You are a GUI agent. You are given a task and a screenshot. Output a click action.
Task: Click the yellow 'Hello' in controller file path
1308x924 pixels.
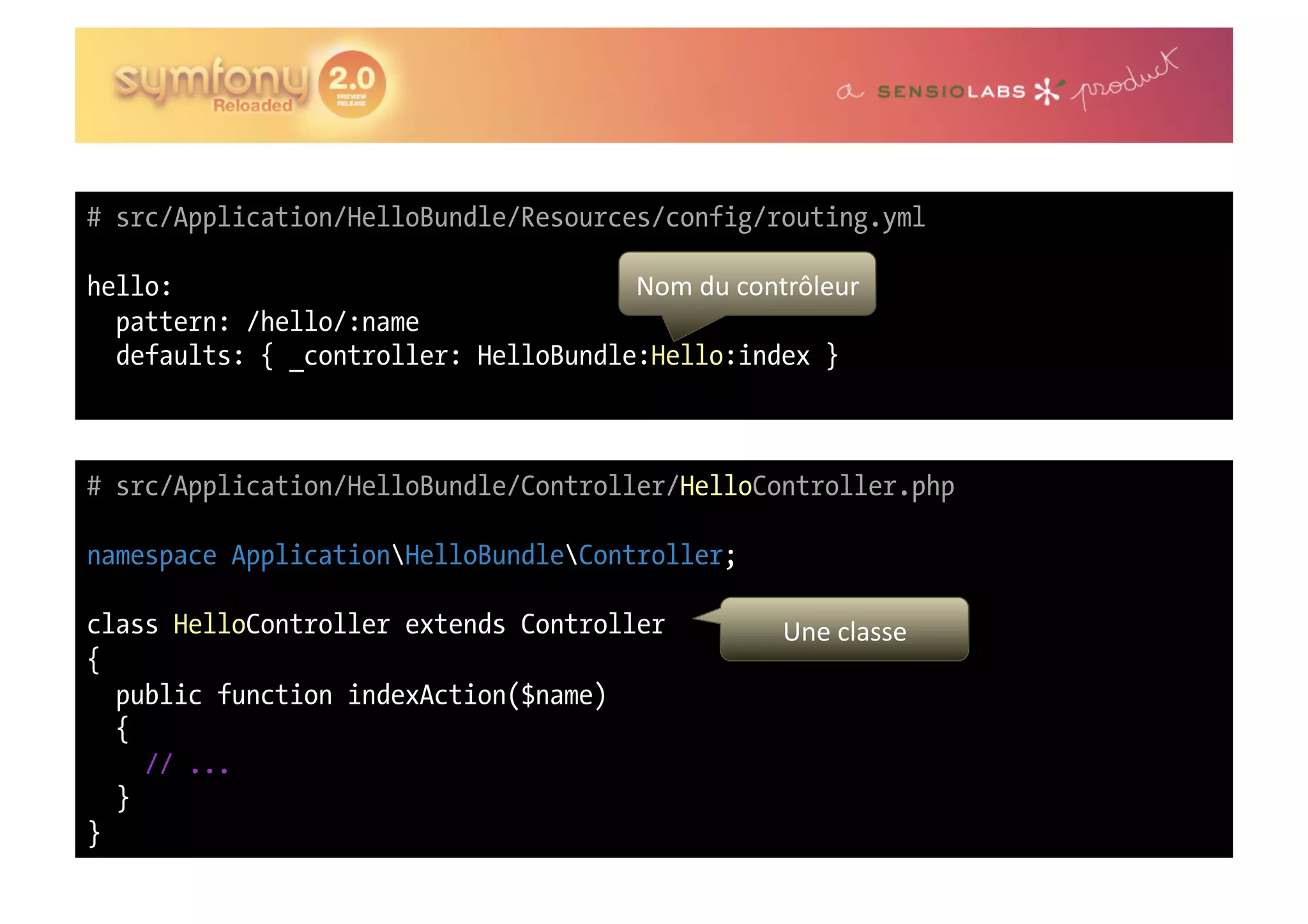[715, 487]
